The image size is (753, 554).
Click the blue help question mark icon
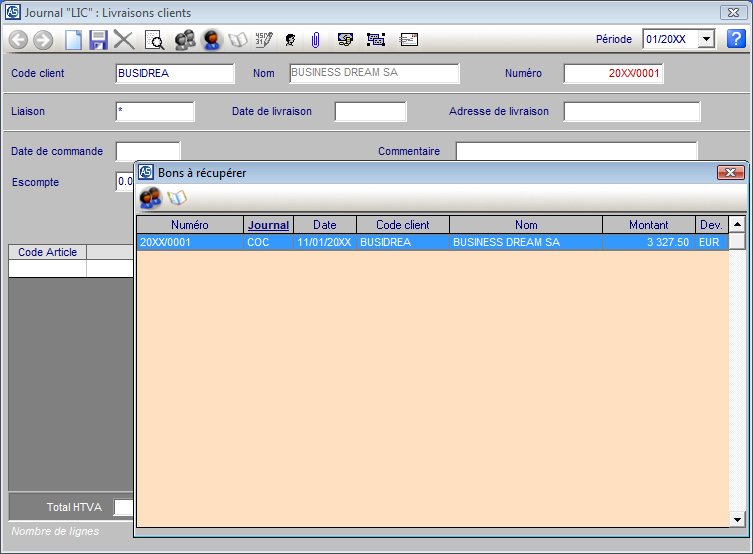pyautogui.click(x=736, y=39)
